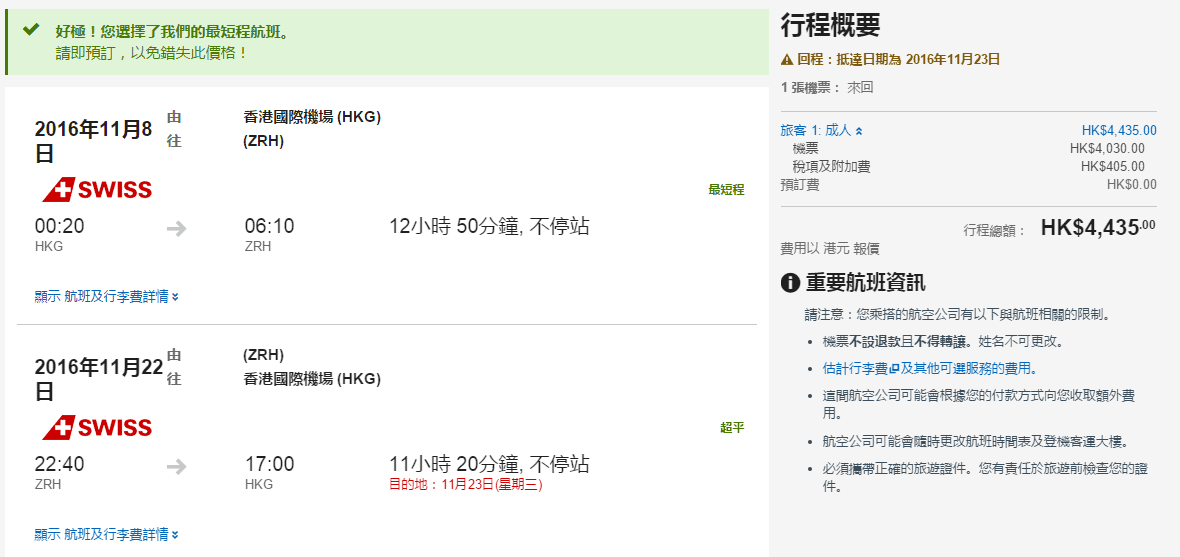Click the 超平 label on the return flight

tap(732, 428)
